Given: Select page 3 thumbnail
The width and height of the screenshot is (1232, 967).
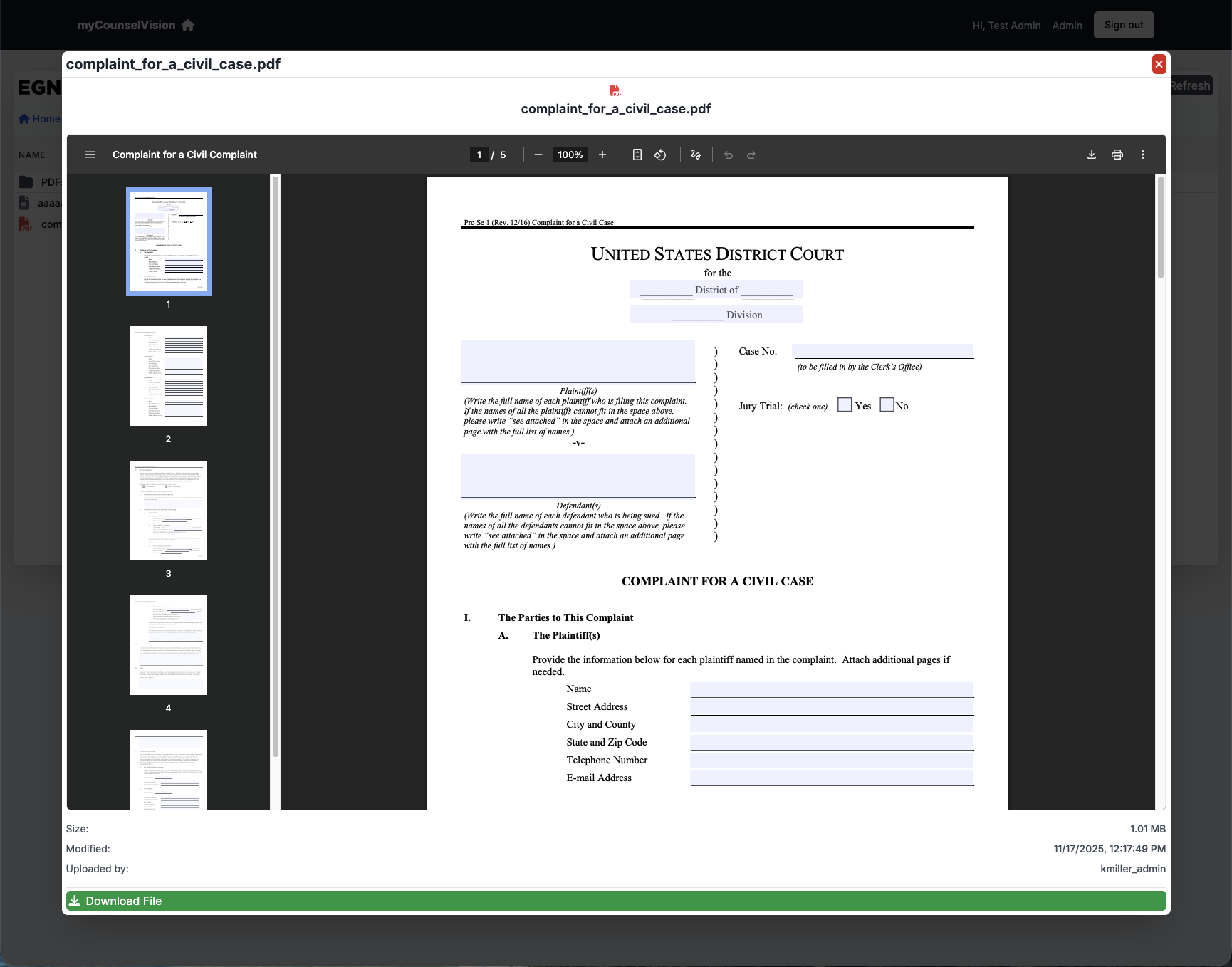Looking at the screenshot, I should tap(168, 511).
